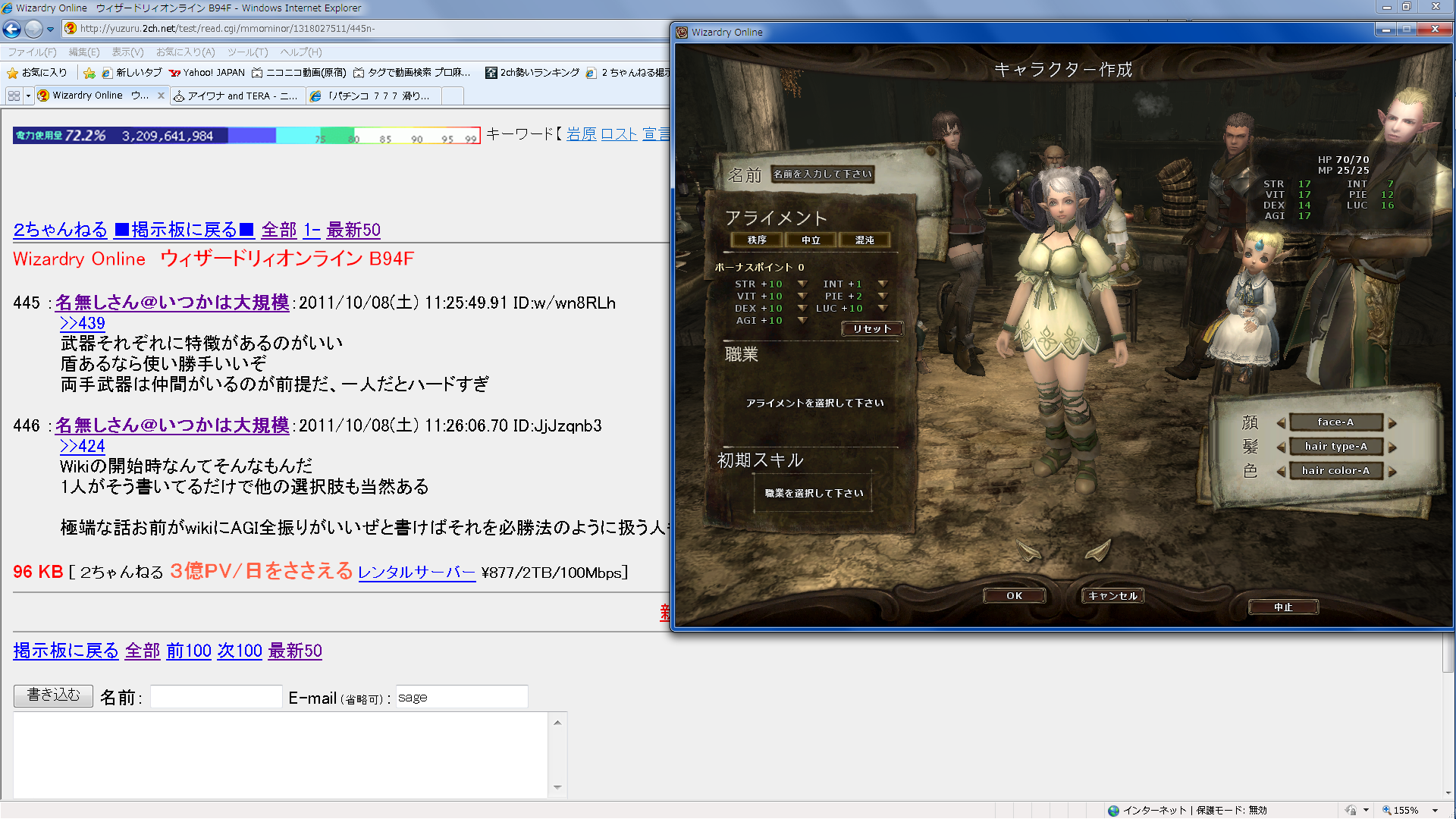The image size is (1456, 819).
Task: Click the INT bonus point down arrow
Action: [883, 284]
